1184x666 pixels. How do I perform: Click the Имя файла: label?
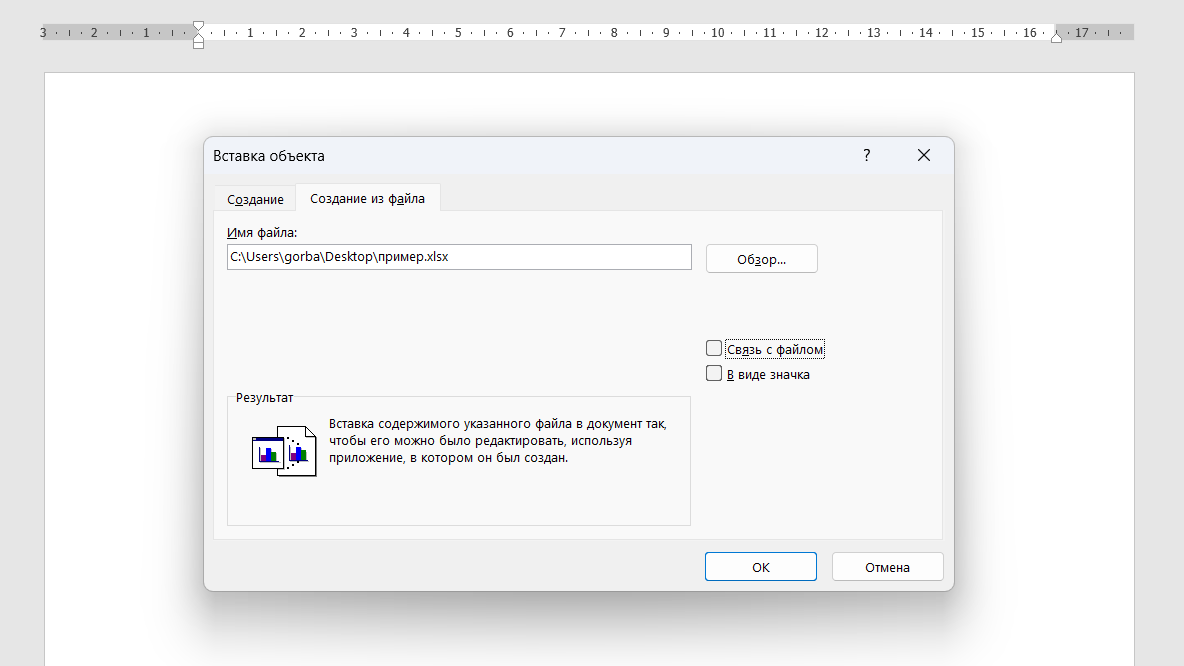262,233
